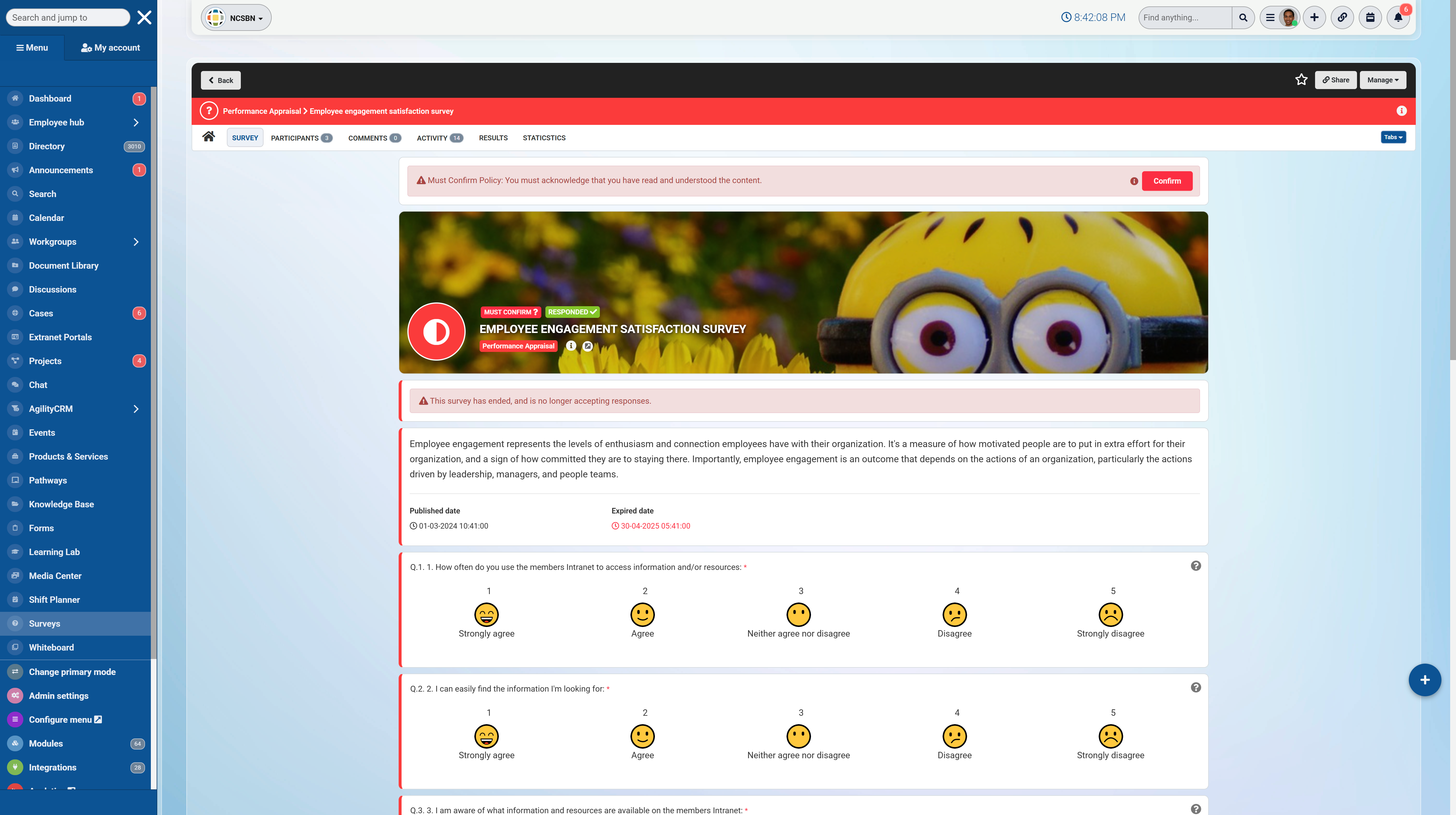Viewport: 1456px width, 815px height.
Task: Open the notifications bell
Action: pyautogui.click(x=1398, y=17)
